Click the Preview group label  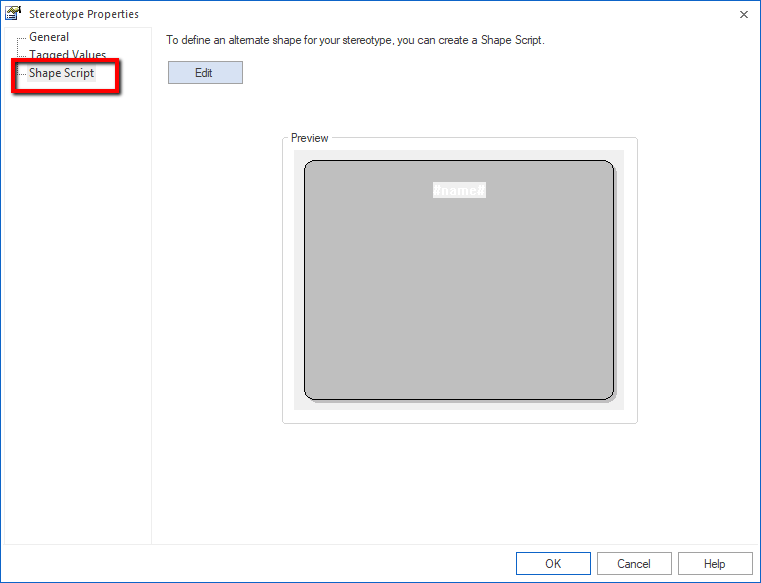click(309, 138)
